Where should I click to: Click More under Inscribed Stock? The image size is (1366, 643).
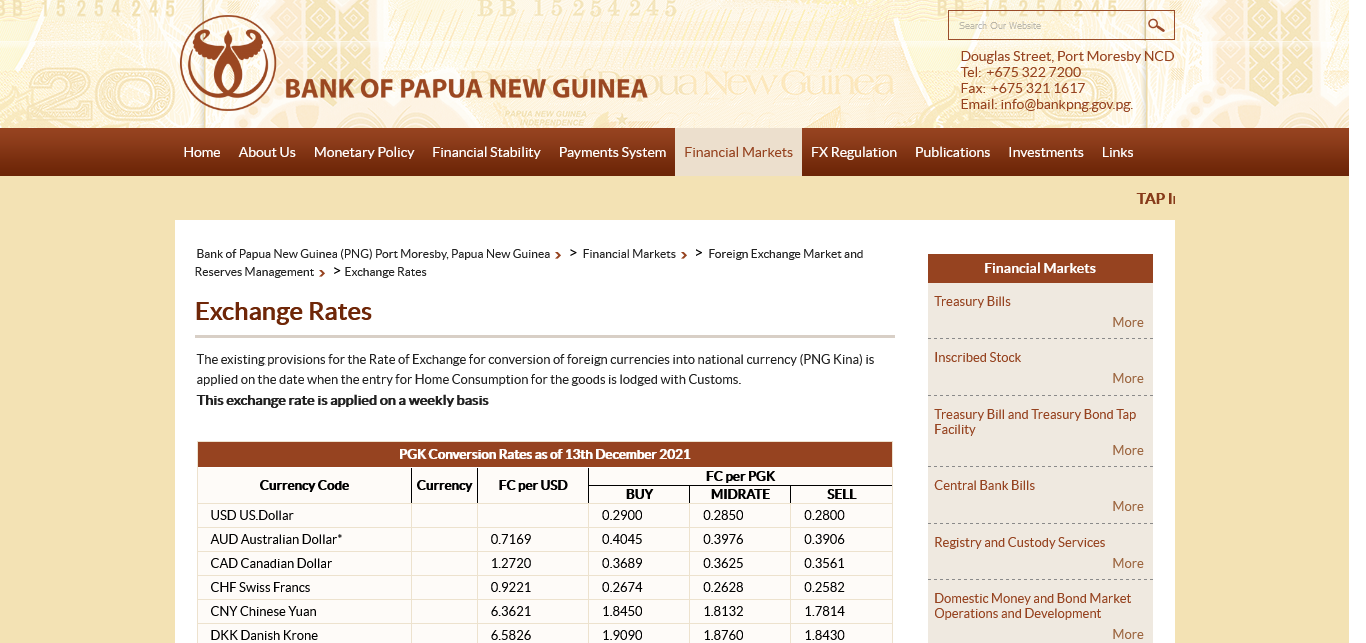(x=1127, y=378)
